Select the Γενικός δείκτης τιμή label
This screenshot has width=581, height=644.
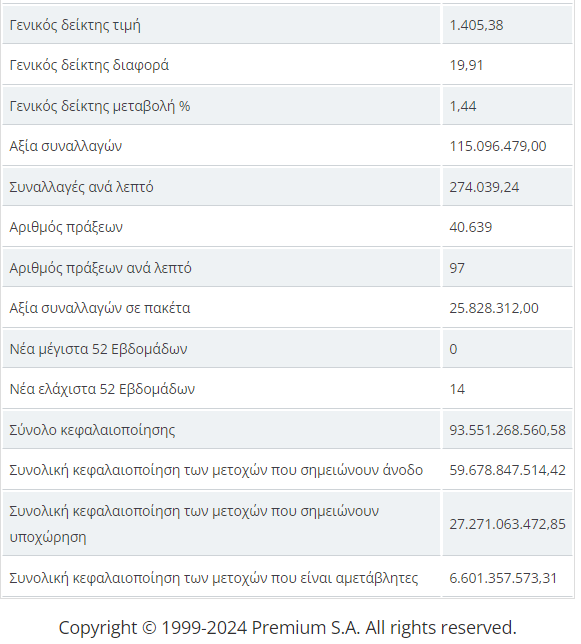75,25
